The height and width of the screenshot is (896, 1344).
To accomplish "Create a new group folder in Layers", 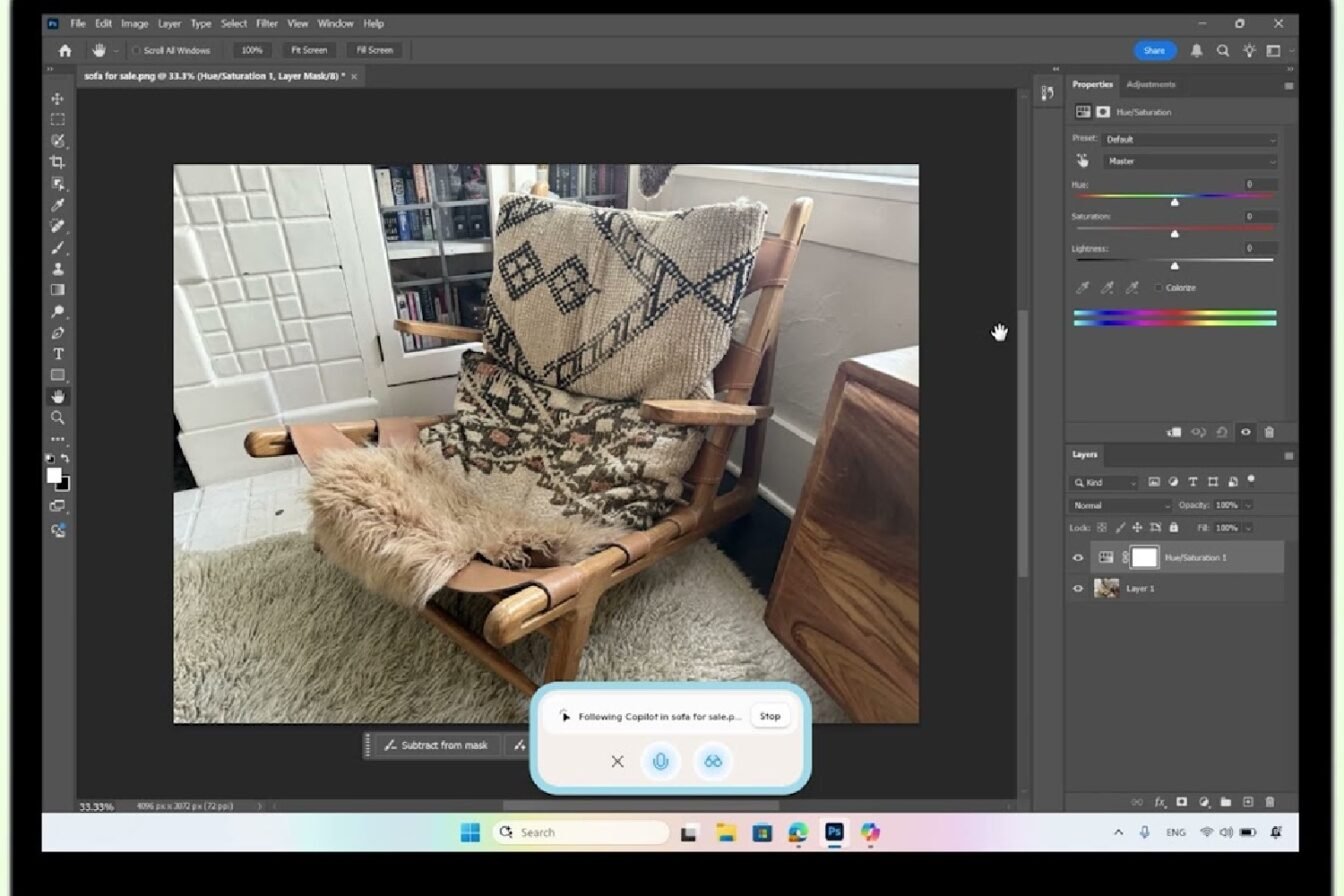I will coord(1225,802).
